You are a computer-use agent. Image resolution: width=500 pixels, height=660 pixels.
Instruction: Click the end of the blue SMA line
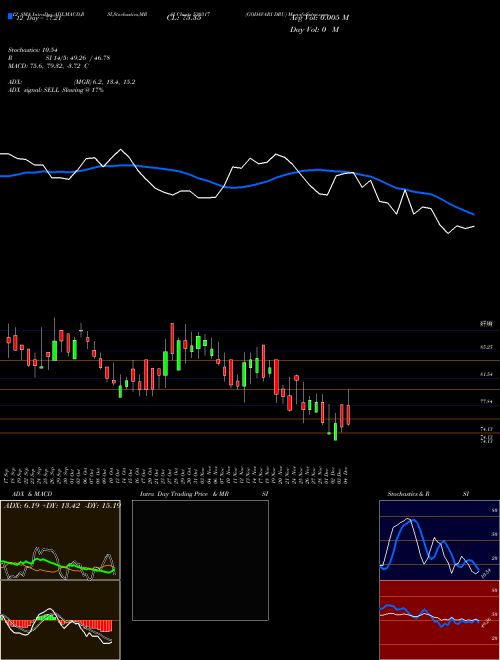click(474, 215)
